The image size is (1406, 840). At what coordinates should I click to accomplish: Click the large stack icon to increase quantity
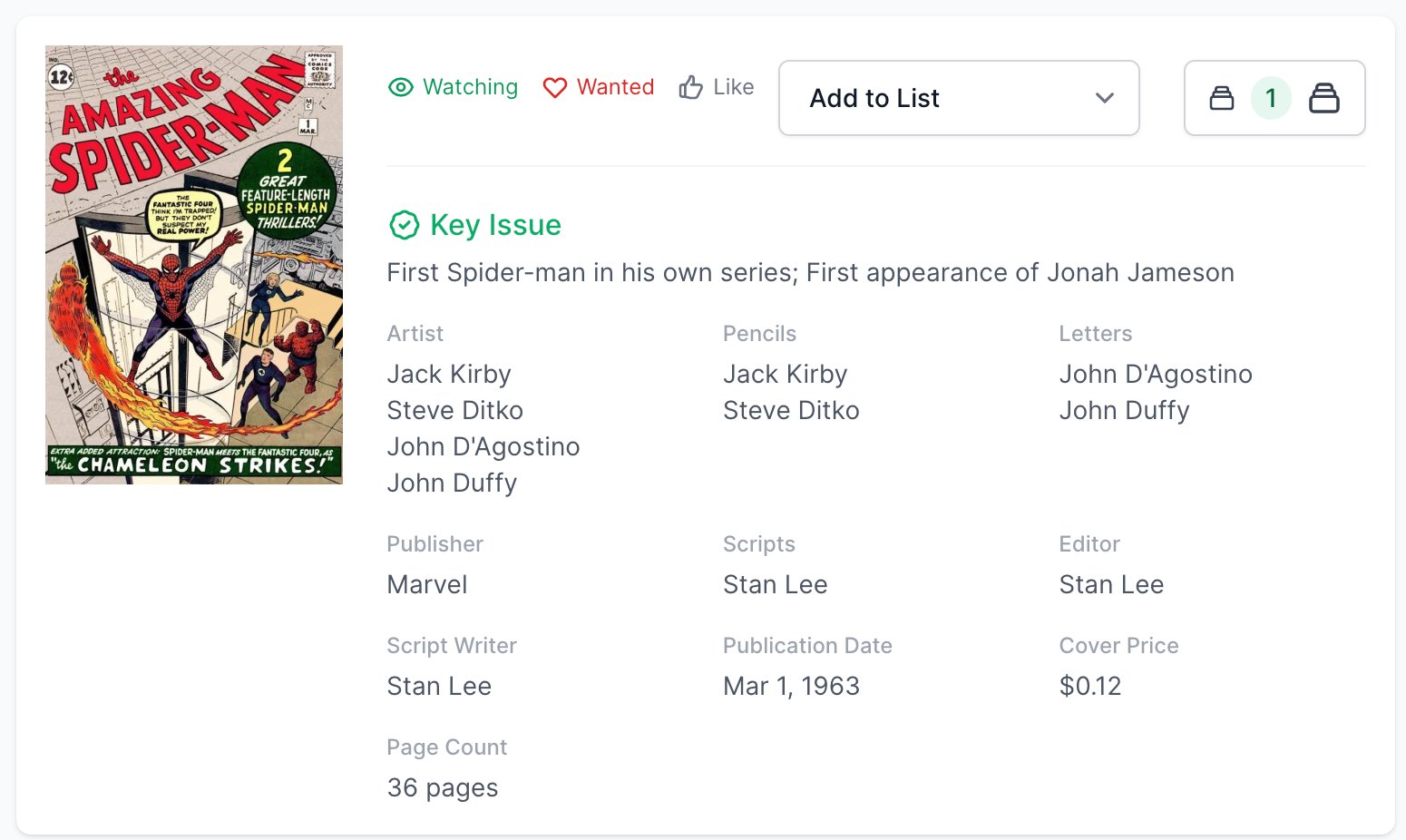click(x=1323, y=98)
